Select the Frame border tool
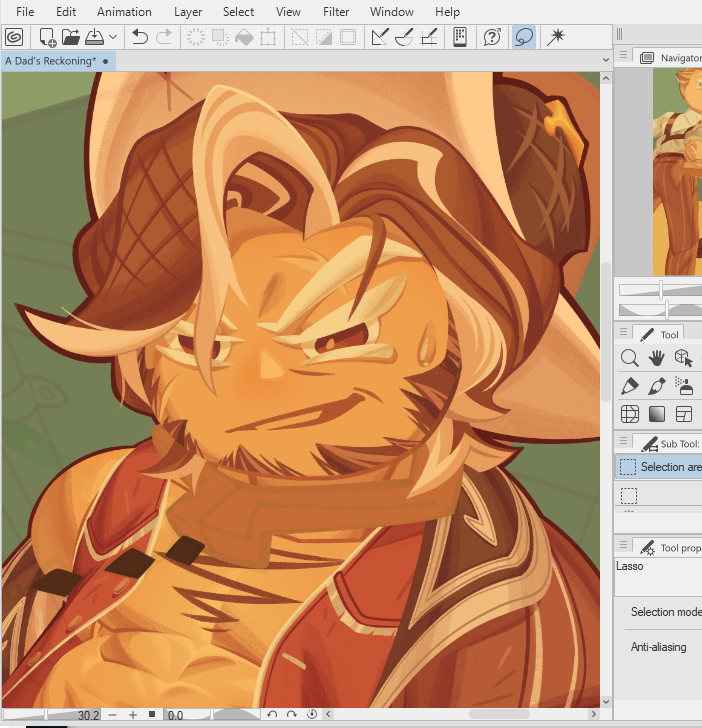Screen dimensions: 702x728 [683, 414]
